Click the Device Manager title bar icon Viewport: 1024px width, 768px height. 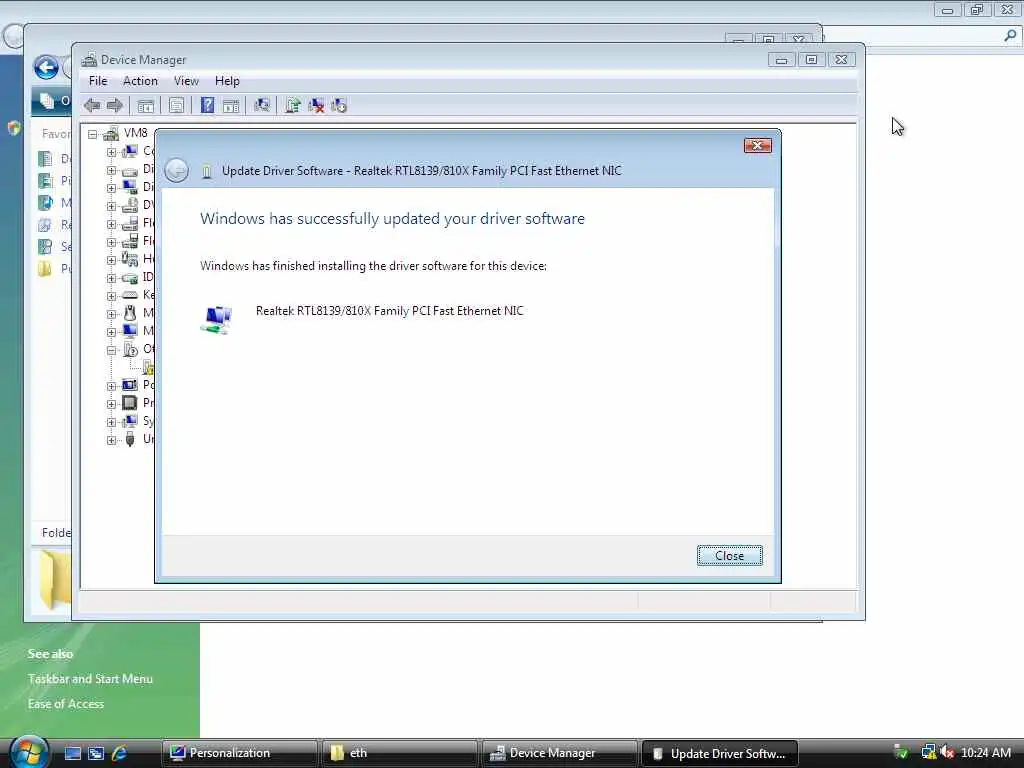tap(89, 59)
